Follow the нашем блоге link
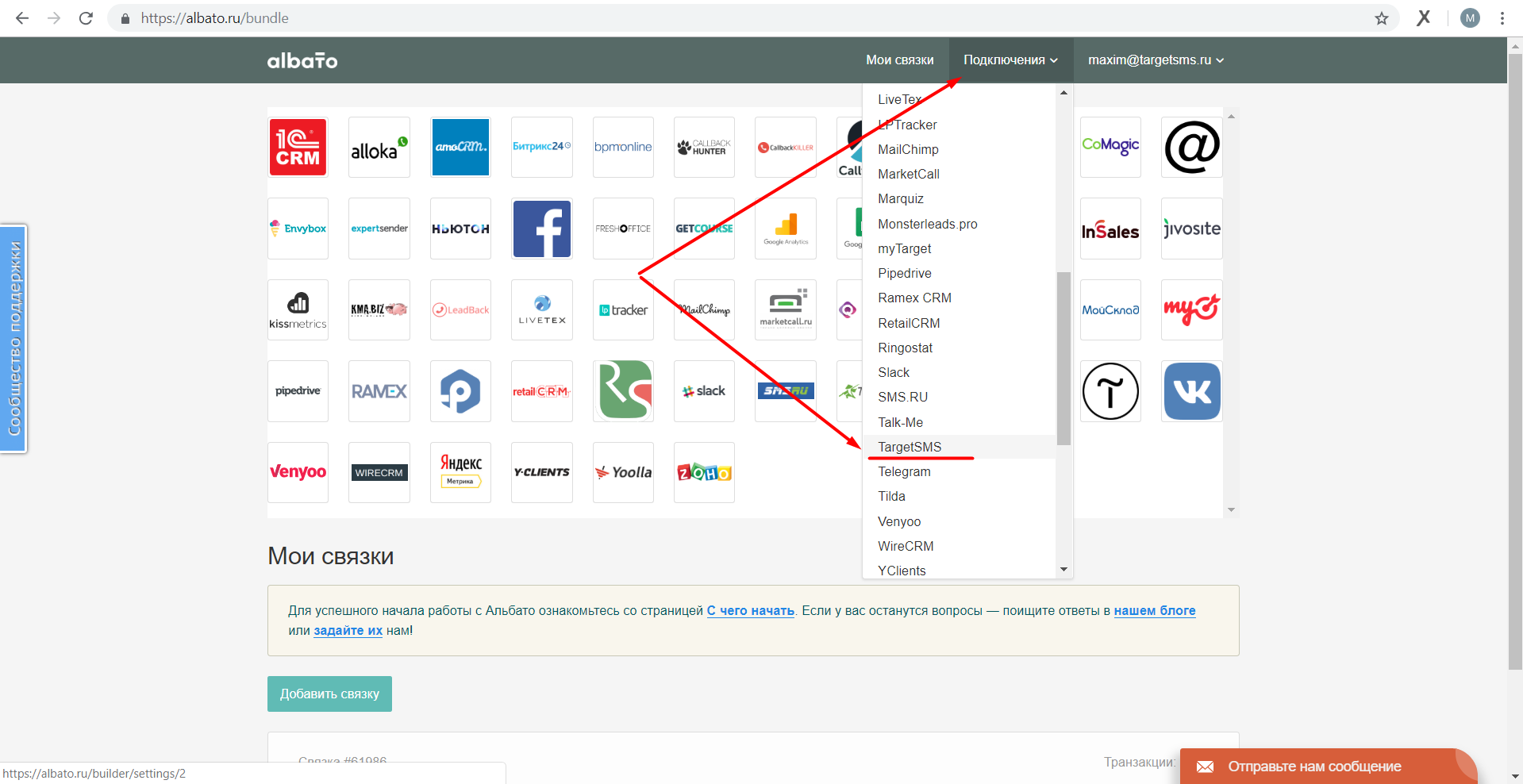This screenshot has height=784, width=1523. point(1154,611)
